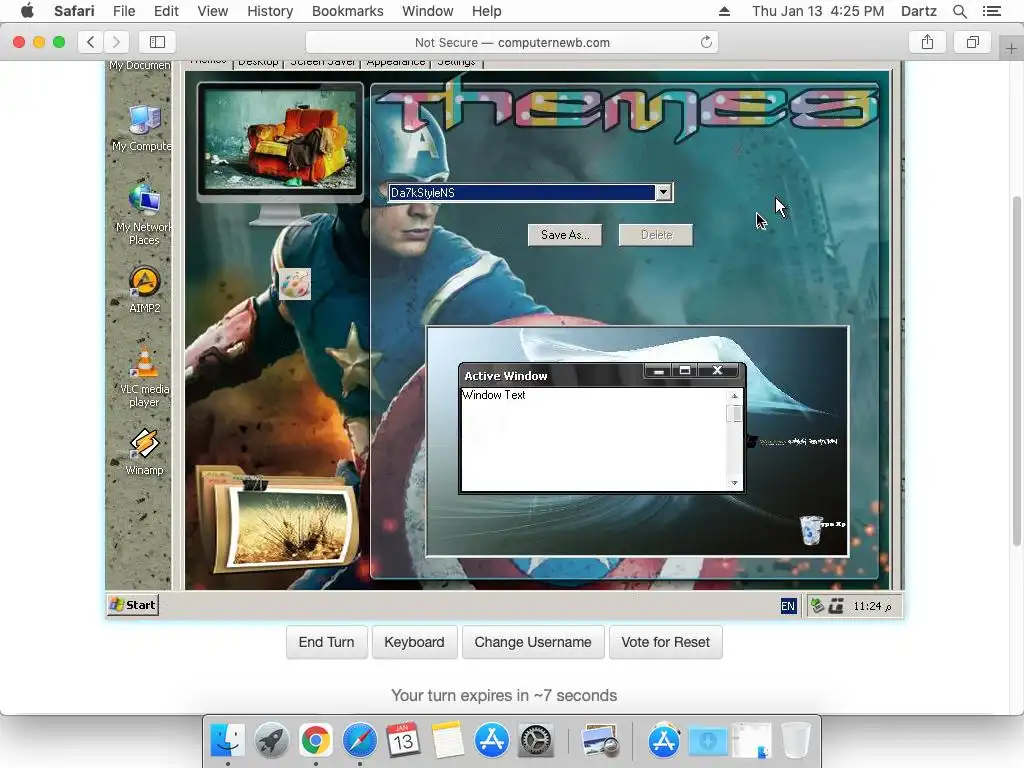
Task: Click the Safely Remove Hardware tray icon
Action: pos(817,605)
